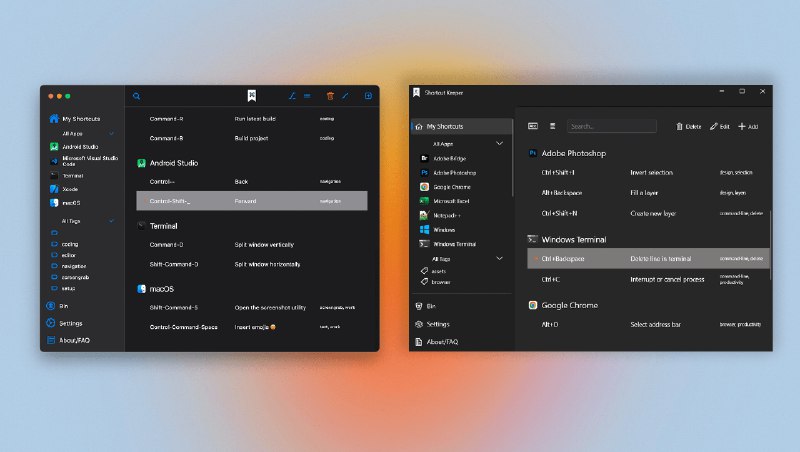
Task: Filter by the browser tag
Action: [x=435, y=282]
